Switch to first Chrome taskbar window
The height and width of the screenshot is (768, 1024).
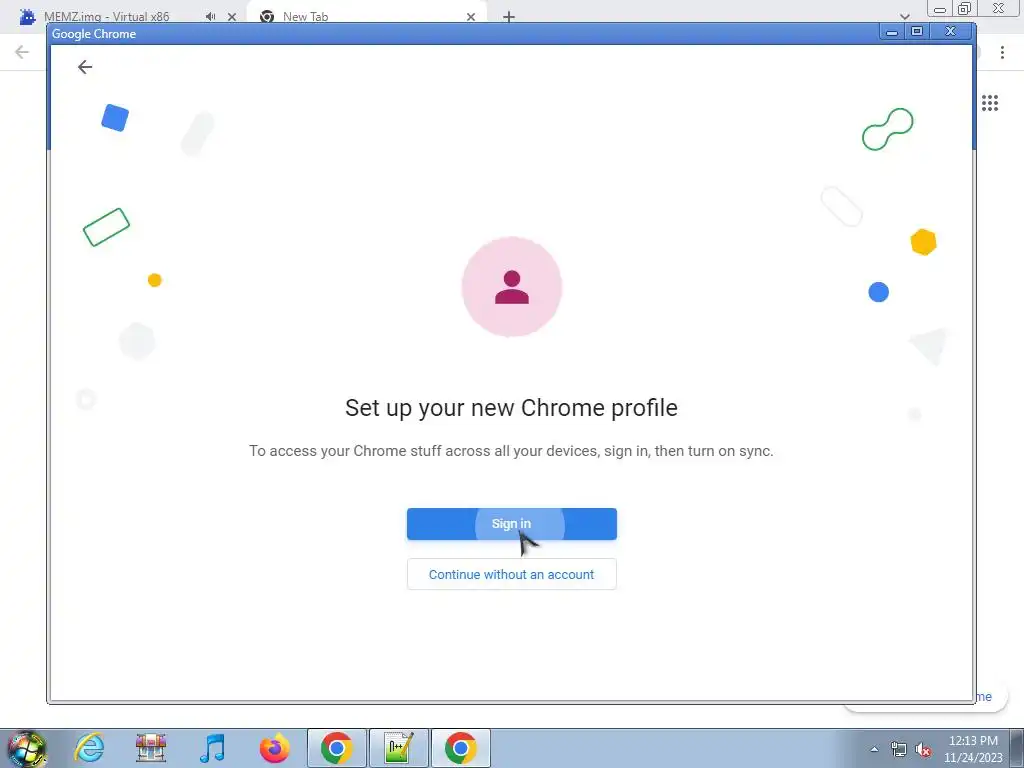pos(337,748)
